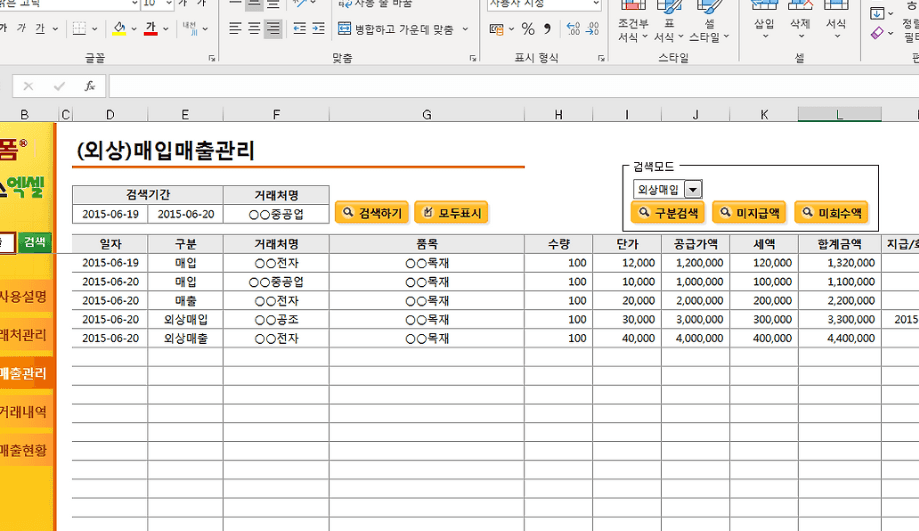Expand Merge and Center options arrow
The width and height of the screenshot is (919, 531).
[x=465, y=29]
